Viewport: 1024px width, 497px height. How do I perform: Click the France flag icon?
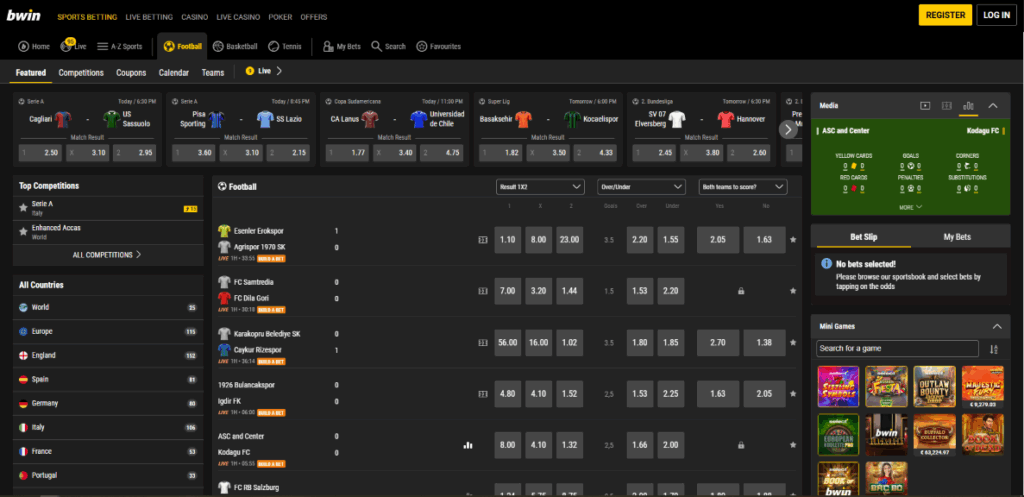point(23,451)
